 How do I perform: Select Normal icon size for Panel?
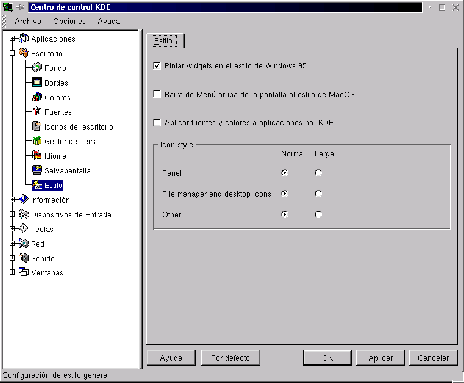[x=284, y=173]
